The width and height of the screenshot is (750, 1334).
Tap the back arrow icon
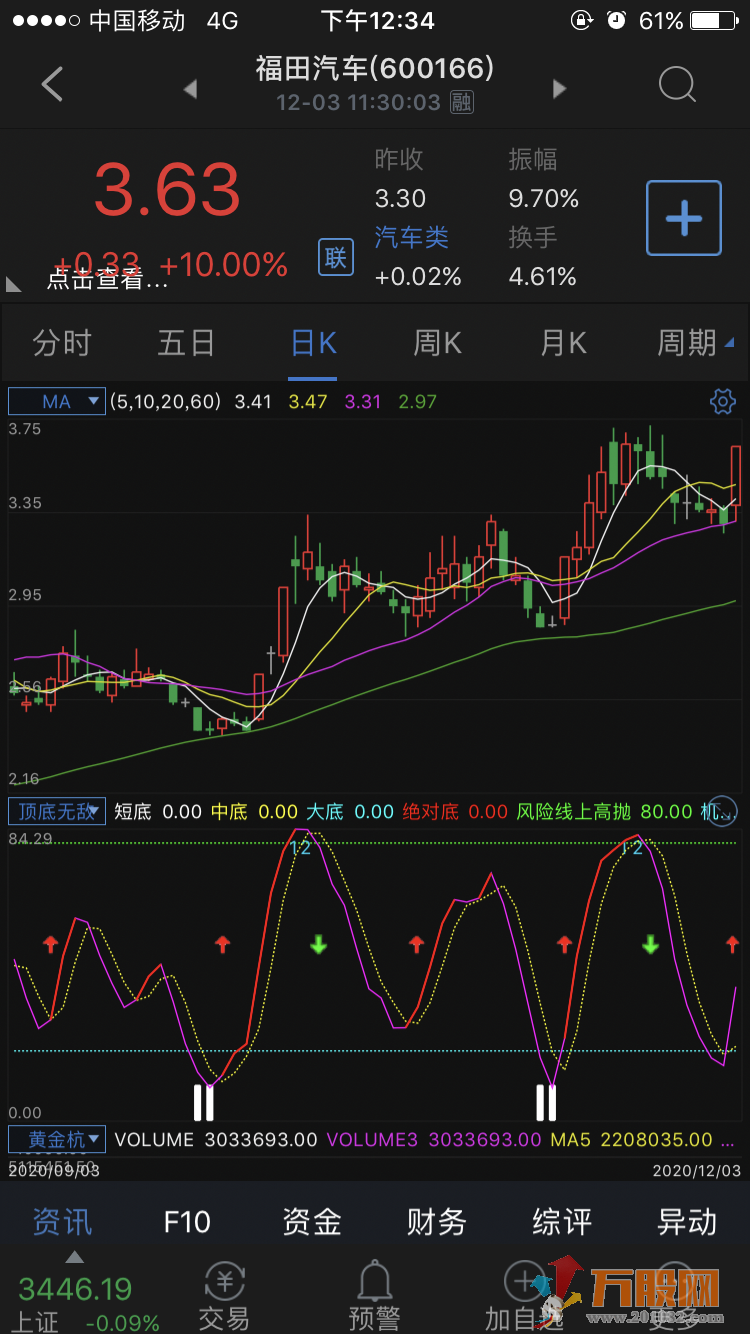(52, 86)
